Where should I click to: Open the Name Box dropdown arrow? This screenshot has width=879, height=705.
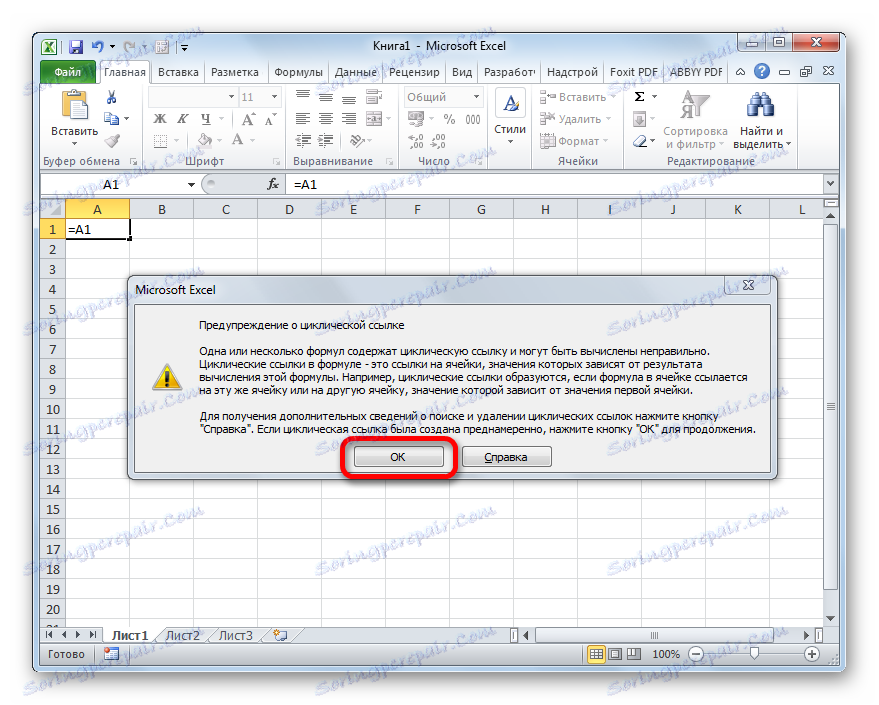(191, 184)
